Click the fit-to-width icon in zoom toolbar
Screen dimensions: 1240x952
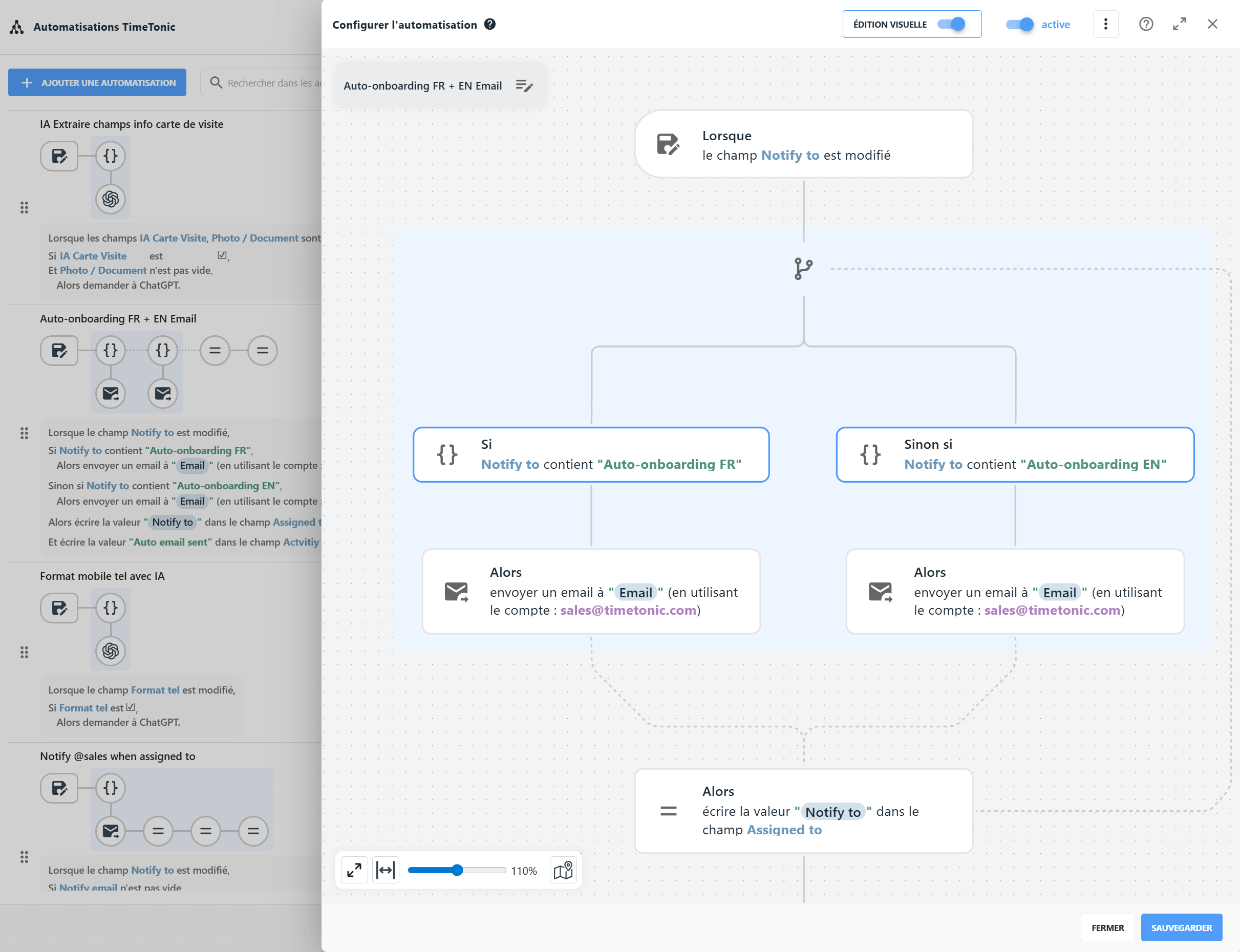pos(386,871)
